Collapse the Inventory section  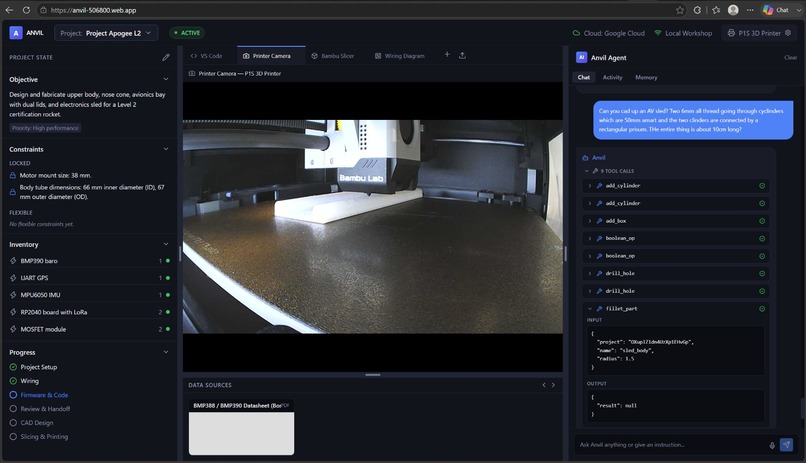166,244
